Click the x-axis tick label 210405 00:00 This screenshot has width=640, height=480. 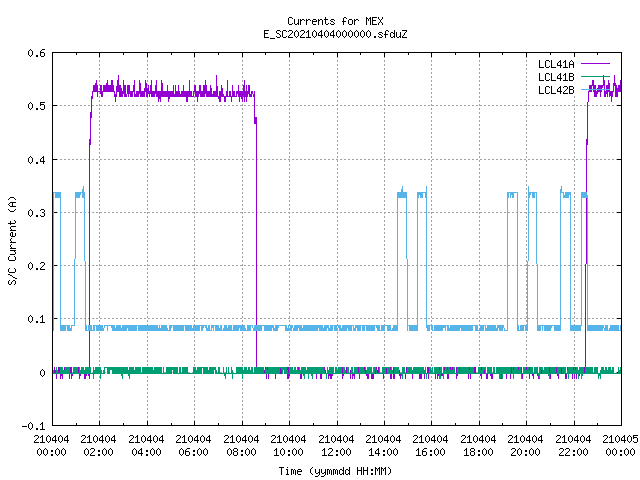coord(620,445)
